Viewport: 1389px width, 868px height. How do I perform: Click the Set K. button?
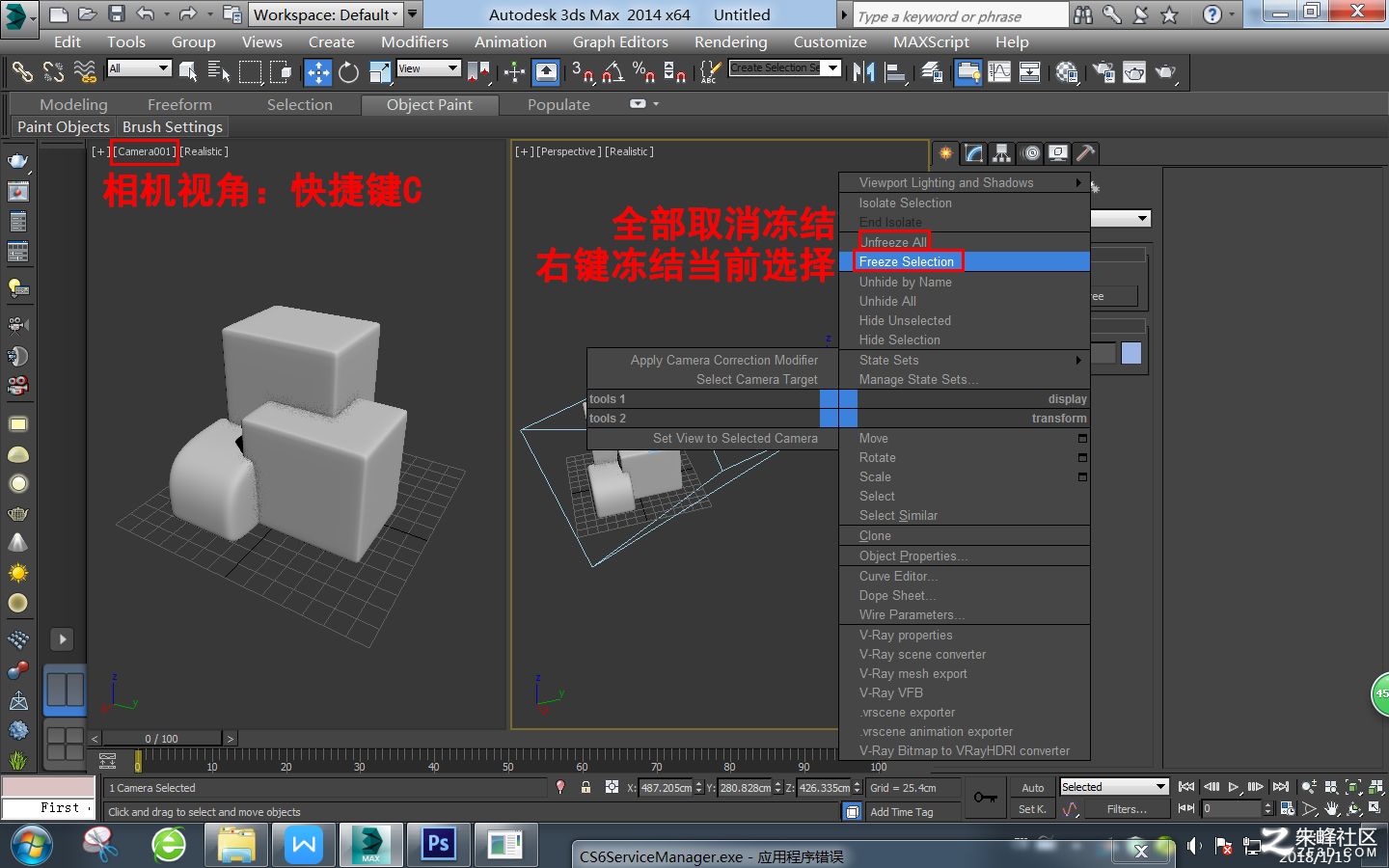1032,809
